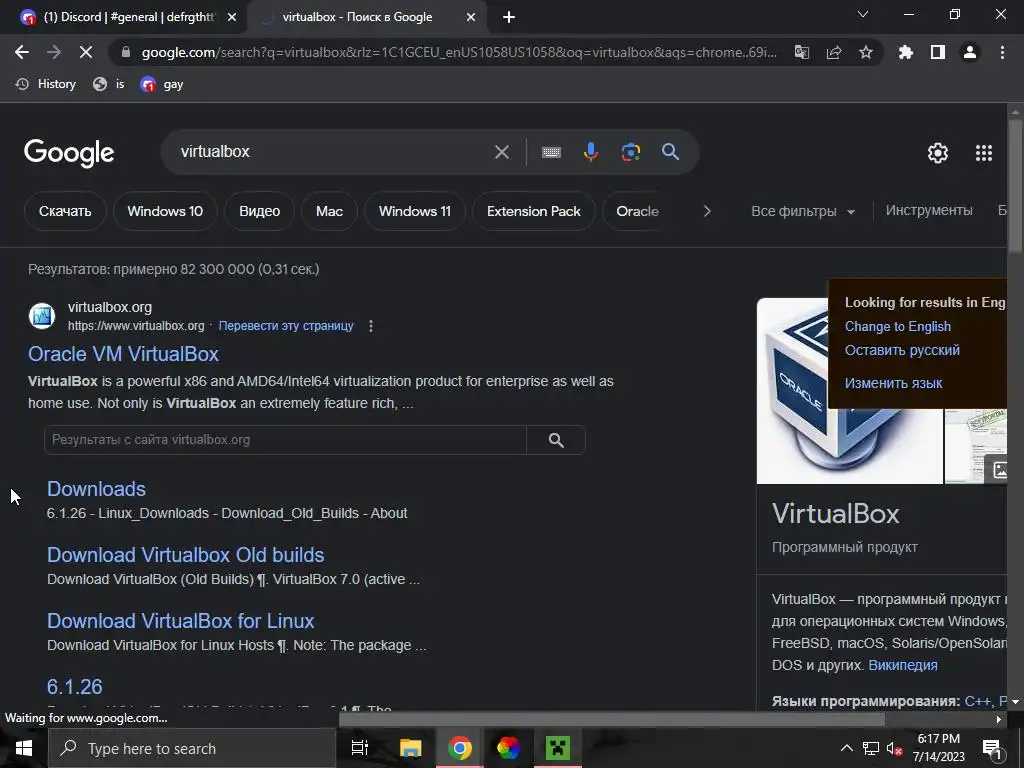
Task: Show hidden system tray icons
Action: click(x=846, y=748)
